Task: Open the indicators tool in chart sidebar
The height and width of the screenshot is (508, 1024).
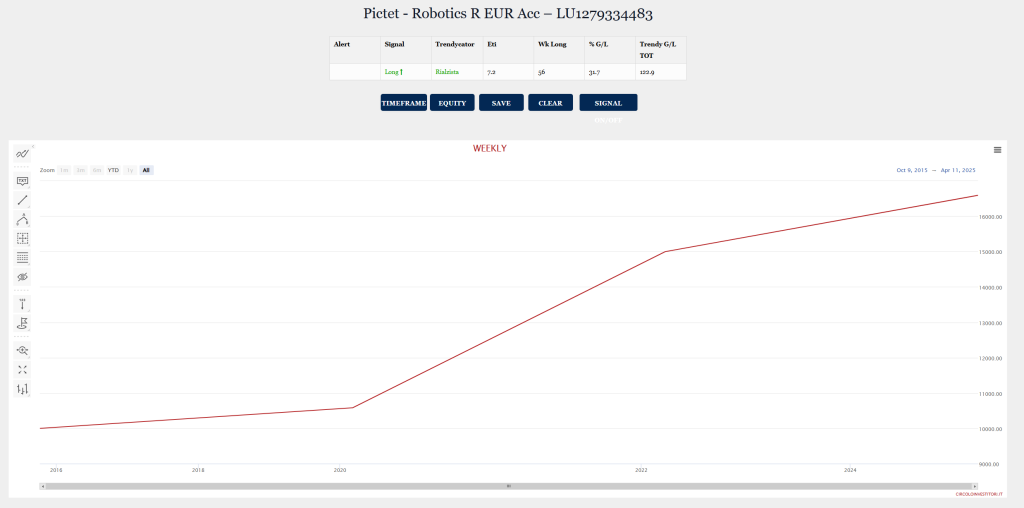Action: pyautogui.click(x=22, y=154)
